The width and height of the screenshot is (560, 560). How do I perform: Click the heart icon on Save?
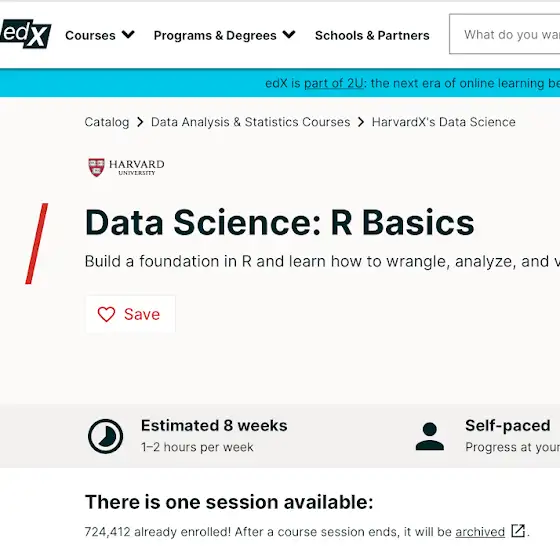106,314
